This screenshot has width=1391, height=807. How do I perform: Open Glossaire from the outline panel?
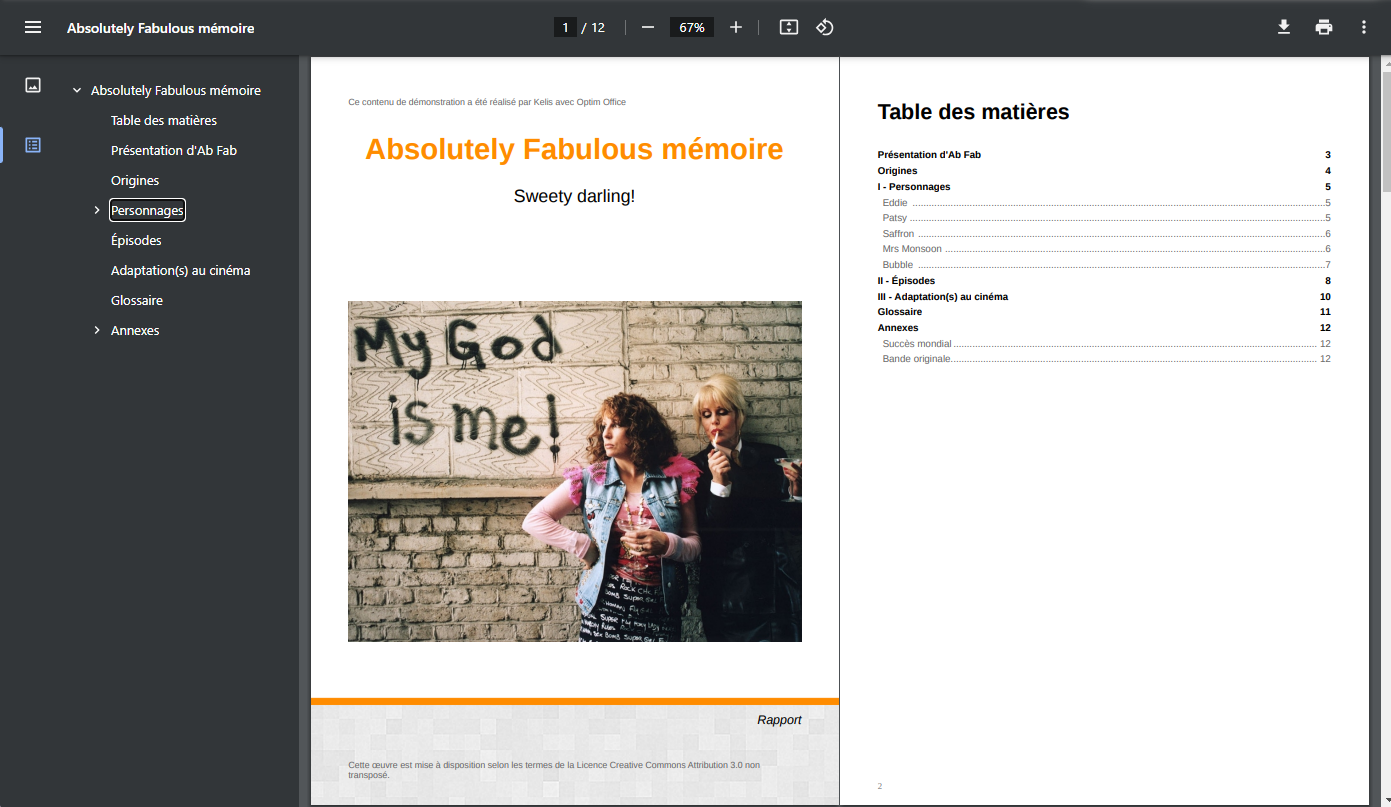click(x=137, y=301)
